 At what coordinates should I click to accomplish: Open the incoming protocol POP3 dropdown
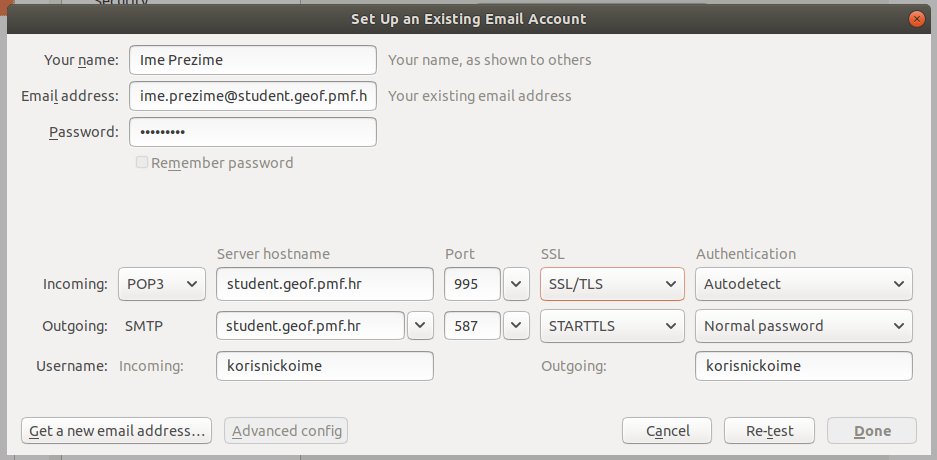[162, 284]
